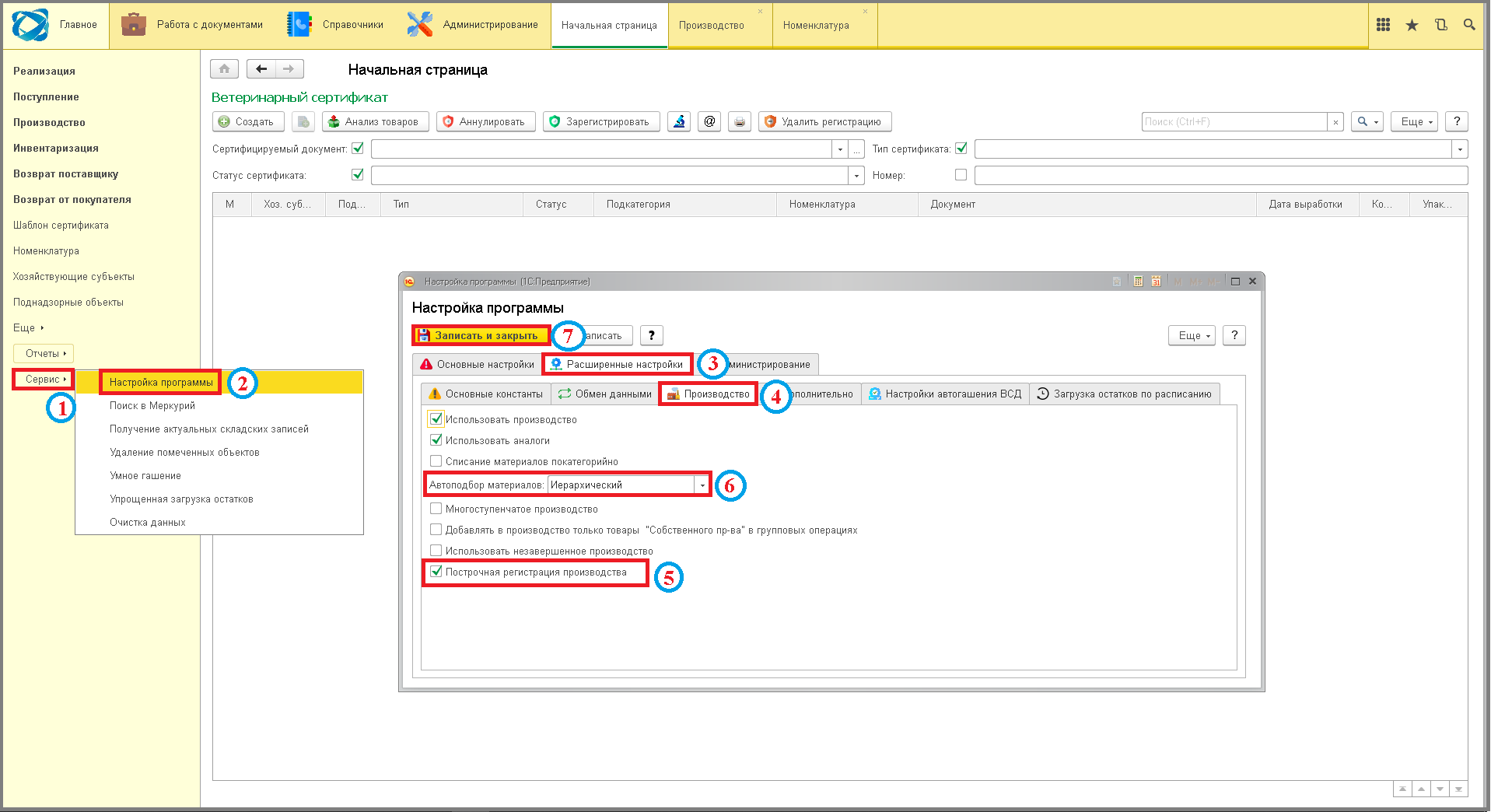Switch to 'Обмен данными' tab
1491x812 pixels.
[x=605, y=394]
